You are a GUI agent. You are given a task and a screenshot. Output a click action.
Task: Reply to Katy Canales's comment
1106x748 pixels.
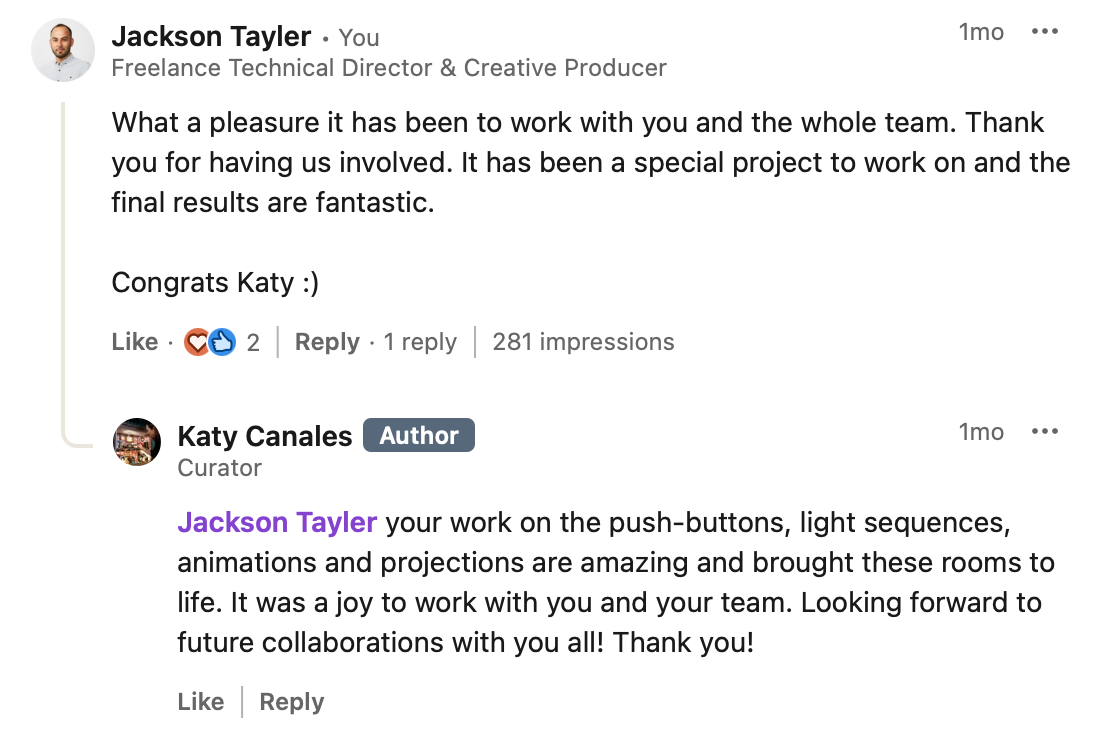291,702
